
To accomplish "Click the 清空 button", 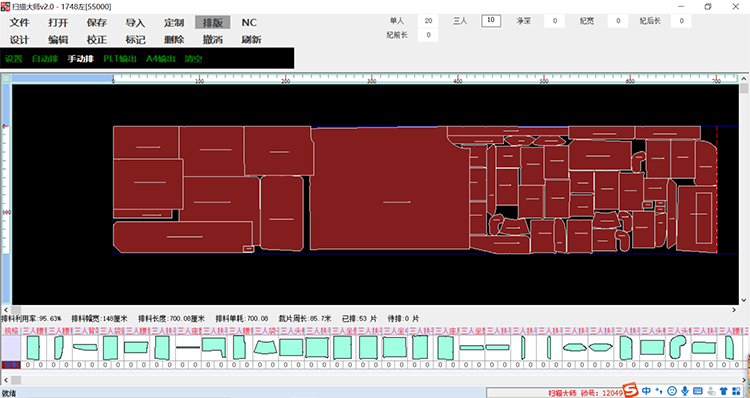I will 194,59.
